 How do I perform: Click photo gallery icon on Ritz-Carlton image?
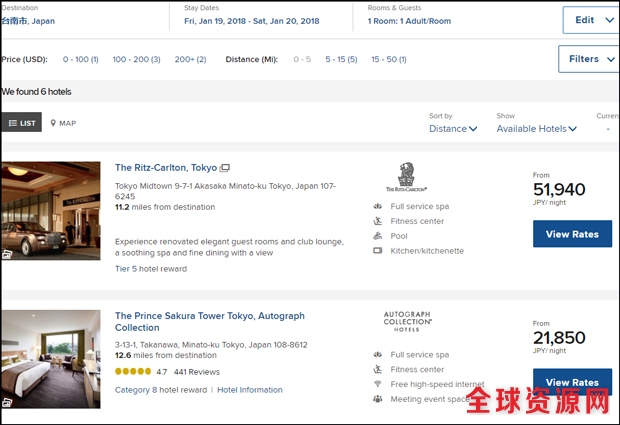point(7,255)
